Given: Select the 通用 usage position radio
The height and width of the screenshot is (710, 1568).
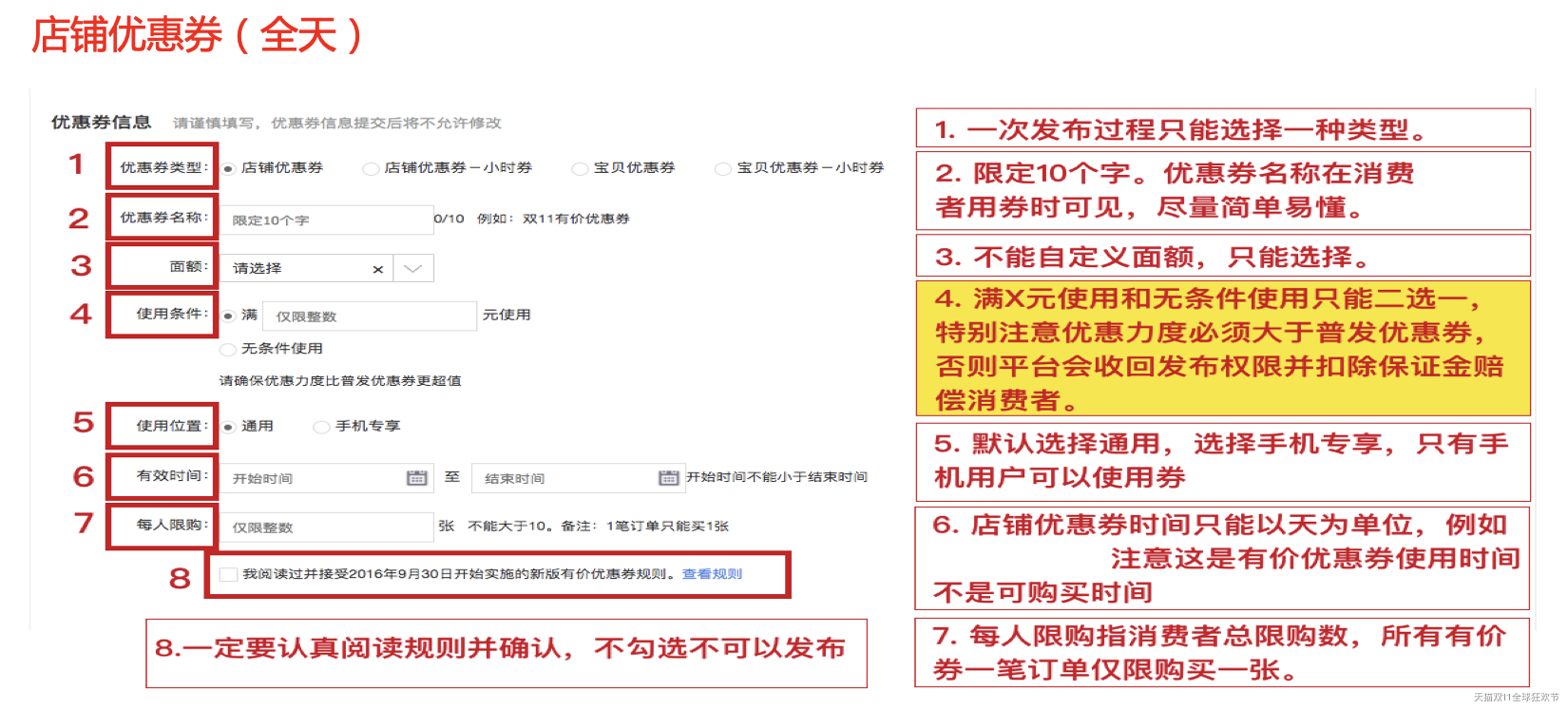Looking at the screenshot, I should [229, 427].
